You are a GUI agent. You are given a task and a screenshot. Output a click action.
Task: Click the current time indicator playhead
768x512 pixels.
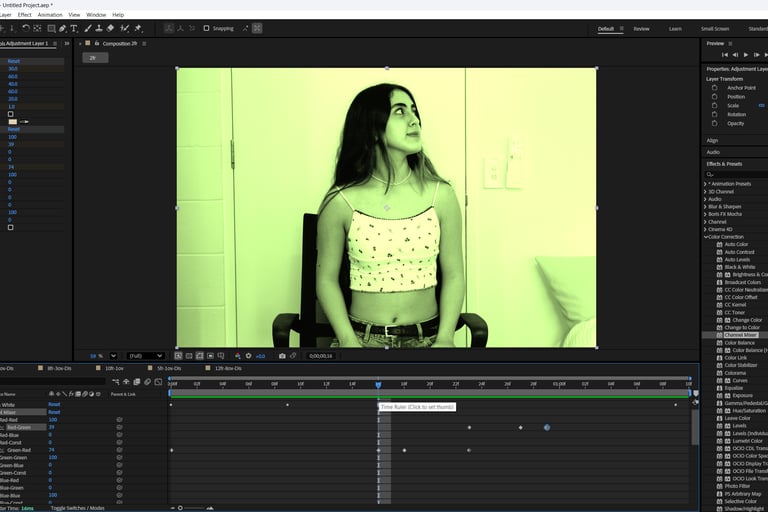[378, 385]
